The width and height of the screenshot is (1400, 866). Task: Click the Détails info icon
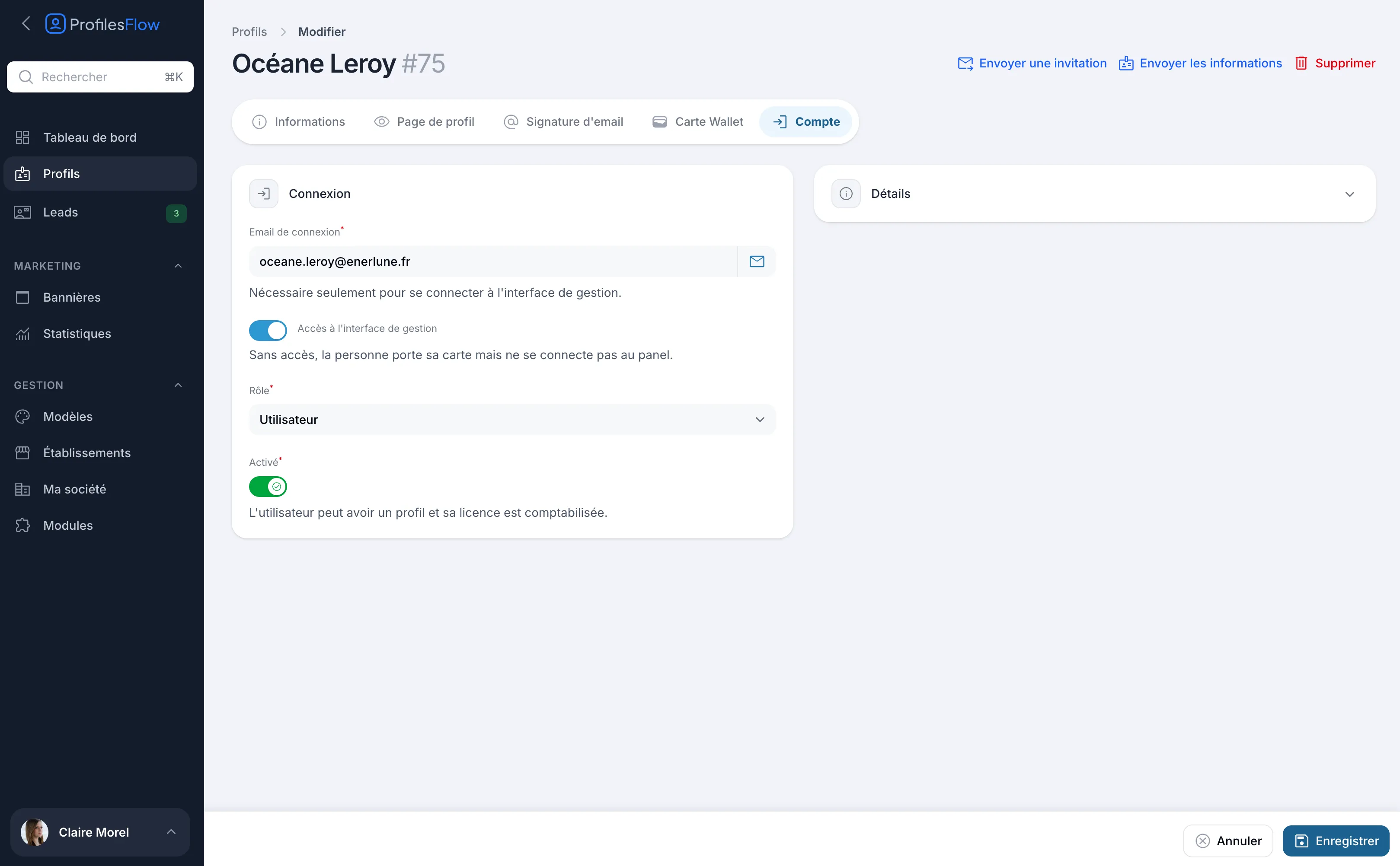pyautogui.click(x=846, y=194)
